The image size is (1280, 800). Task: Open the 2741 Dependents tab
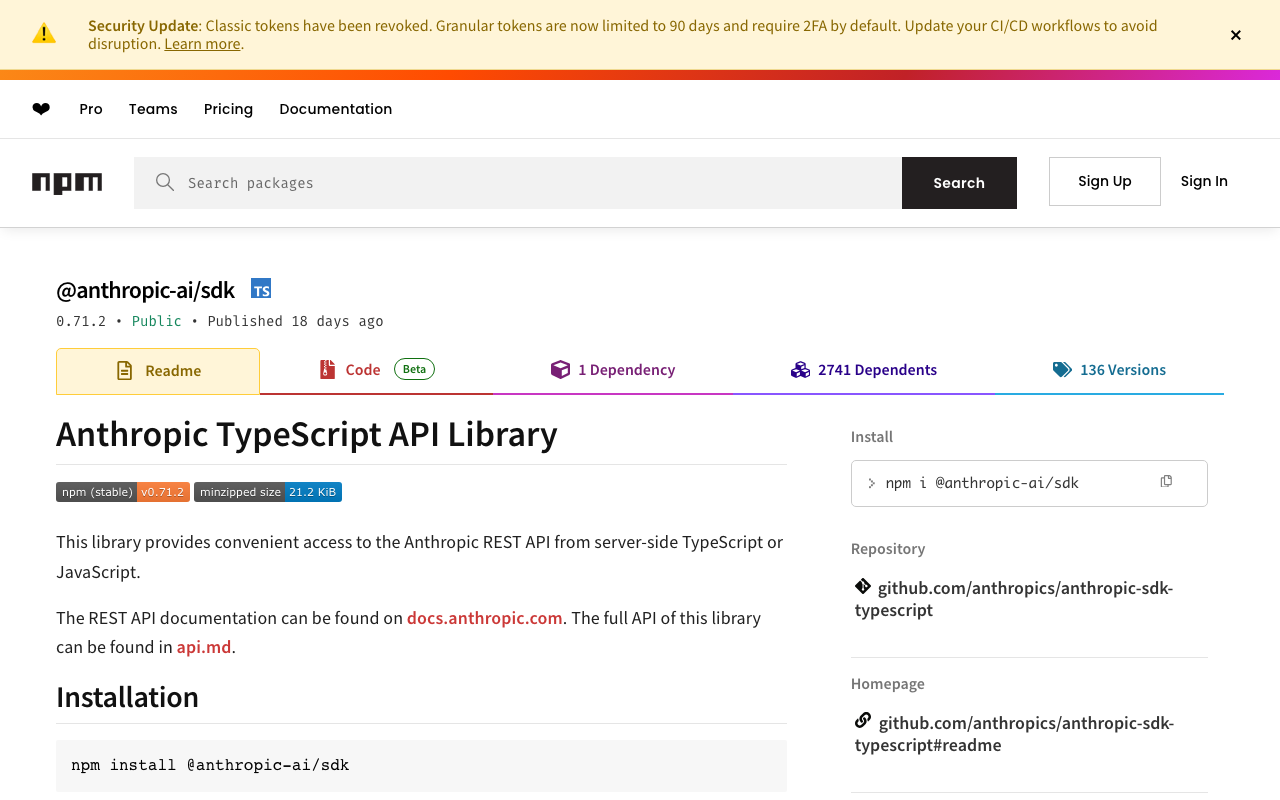pyautogui.click(x=864, y=370)
